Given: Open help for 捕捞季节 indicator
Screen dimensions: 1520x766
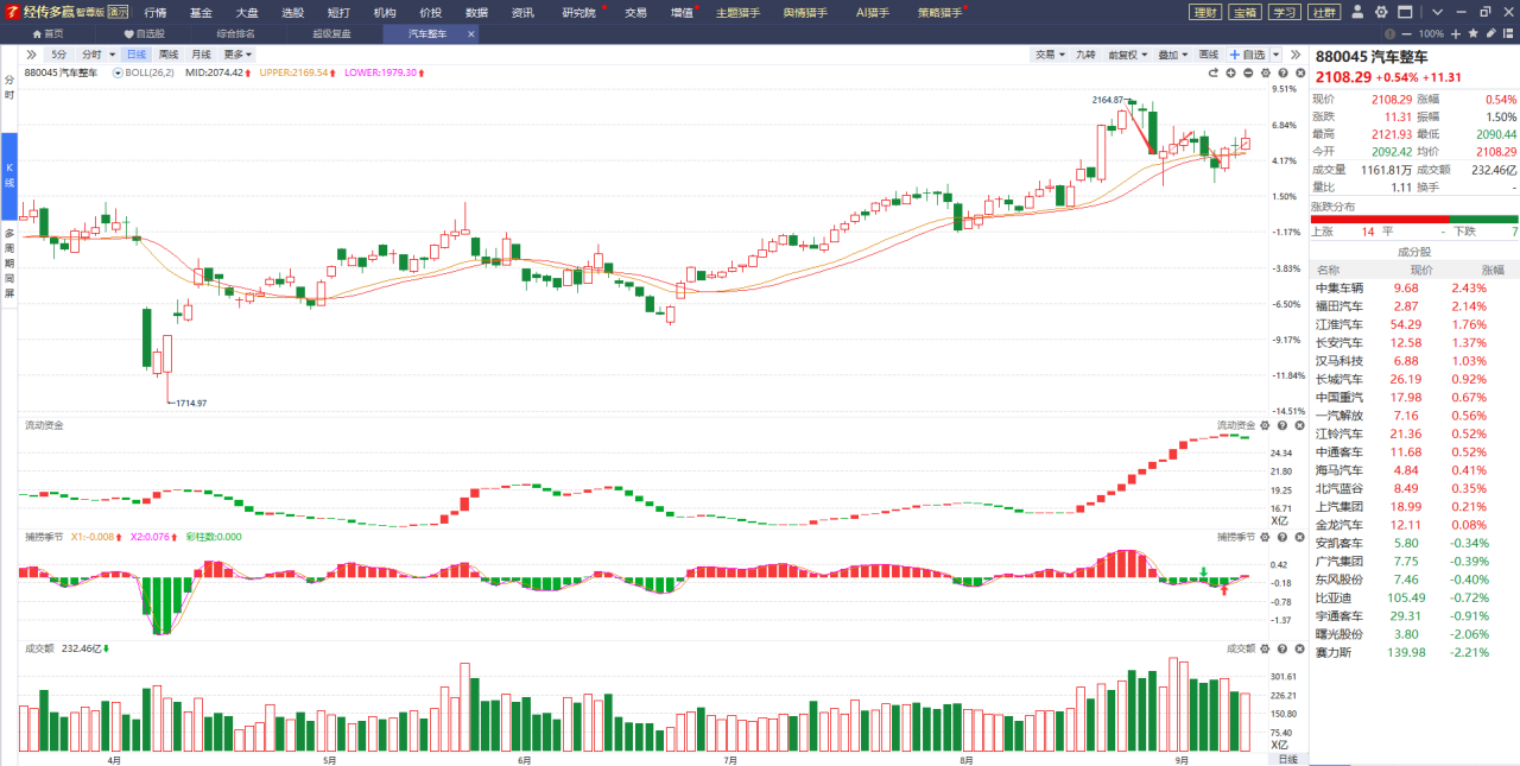Looking at the screenshot, I should coord(1281,537).
